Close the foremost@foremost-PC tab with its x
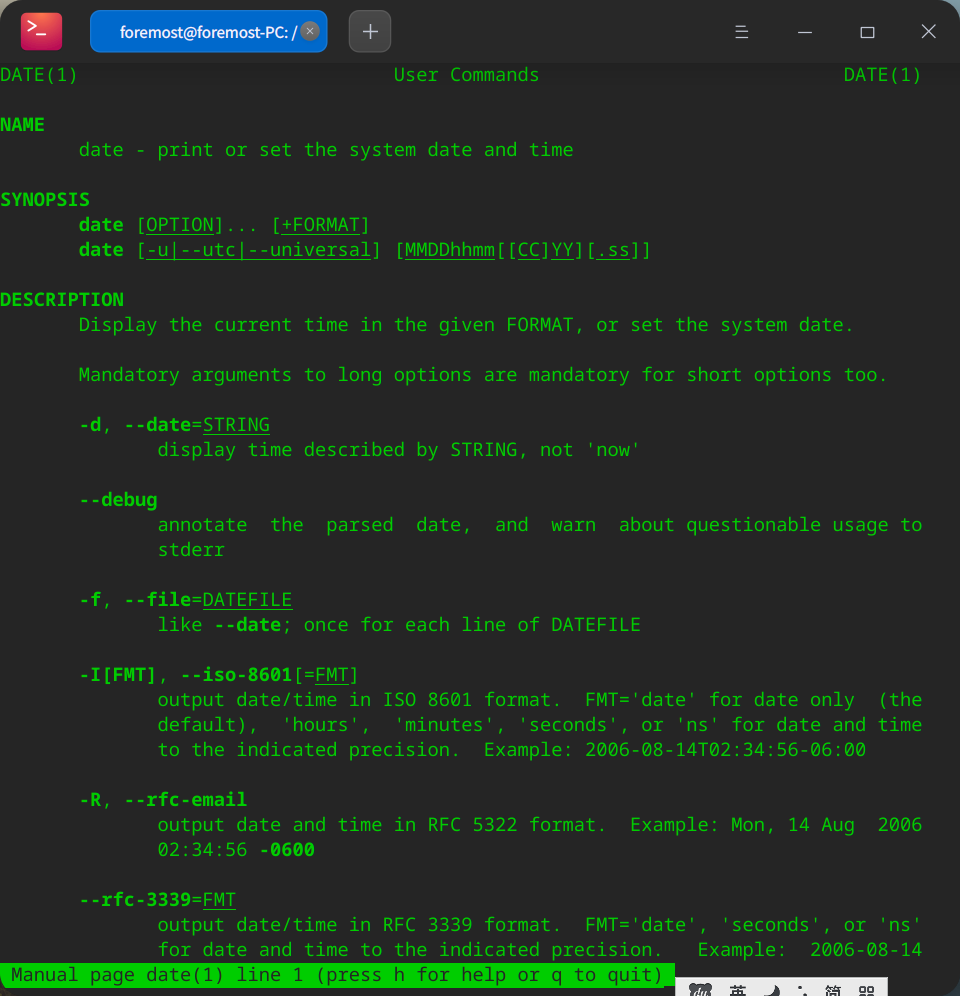The image size is (960, 996). point(309,31)
